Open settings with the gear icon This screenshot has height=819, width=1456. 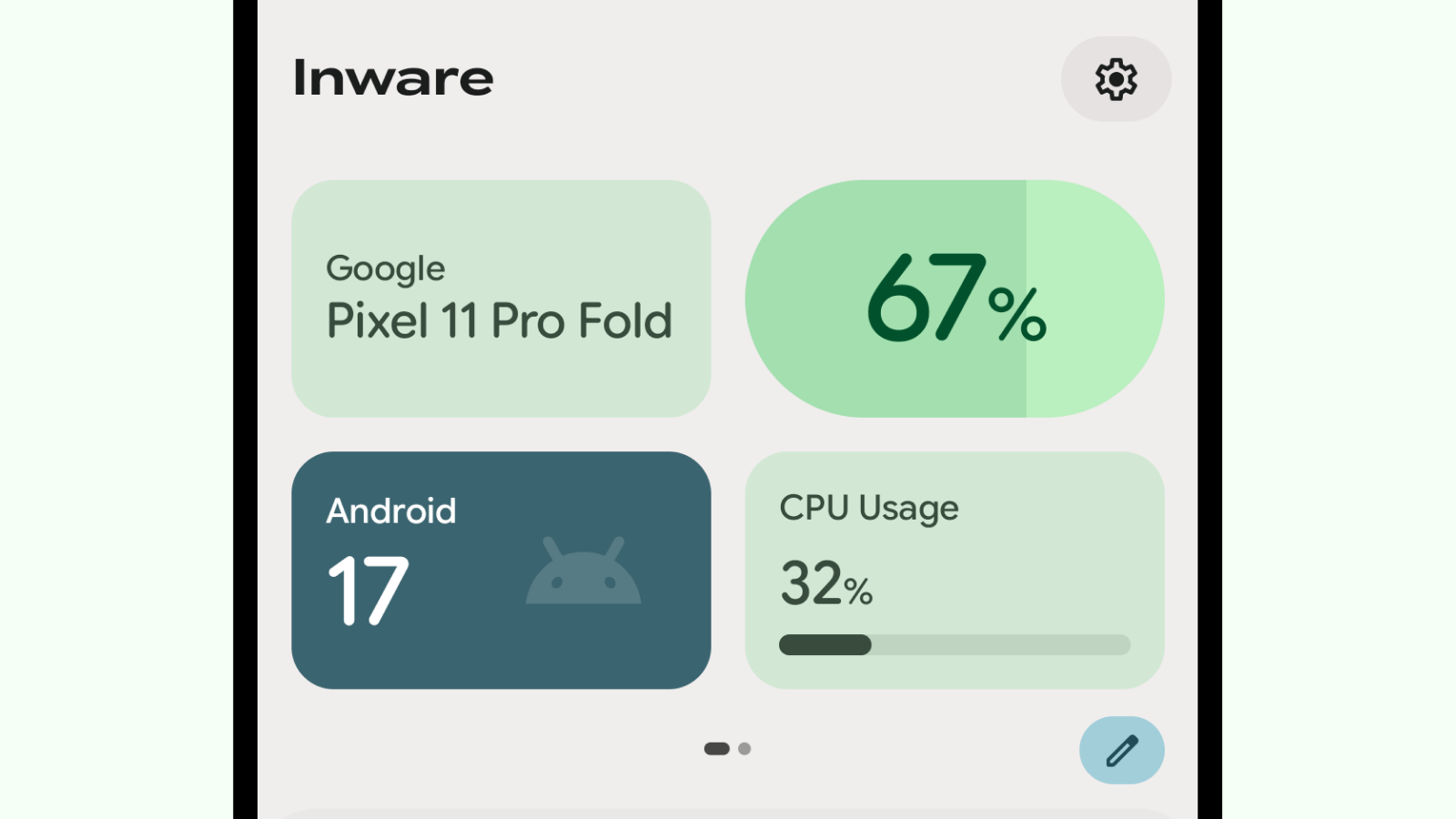[x=1116, y=79]
